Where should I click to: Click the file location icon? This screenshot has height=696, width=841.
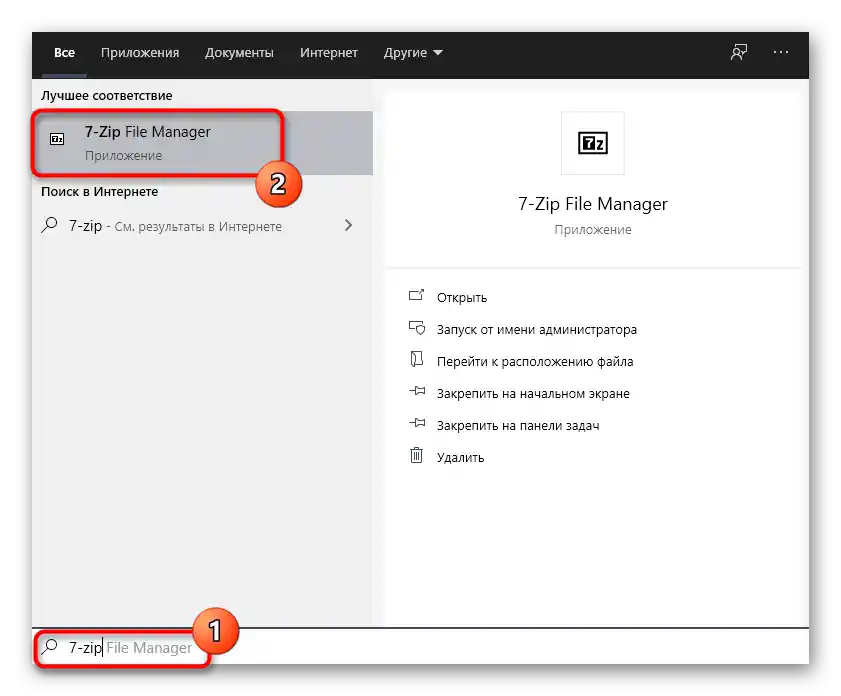[417, 359]
